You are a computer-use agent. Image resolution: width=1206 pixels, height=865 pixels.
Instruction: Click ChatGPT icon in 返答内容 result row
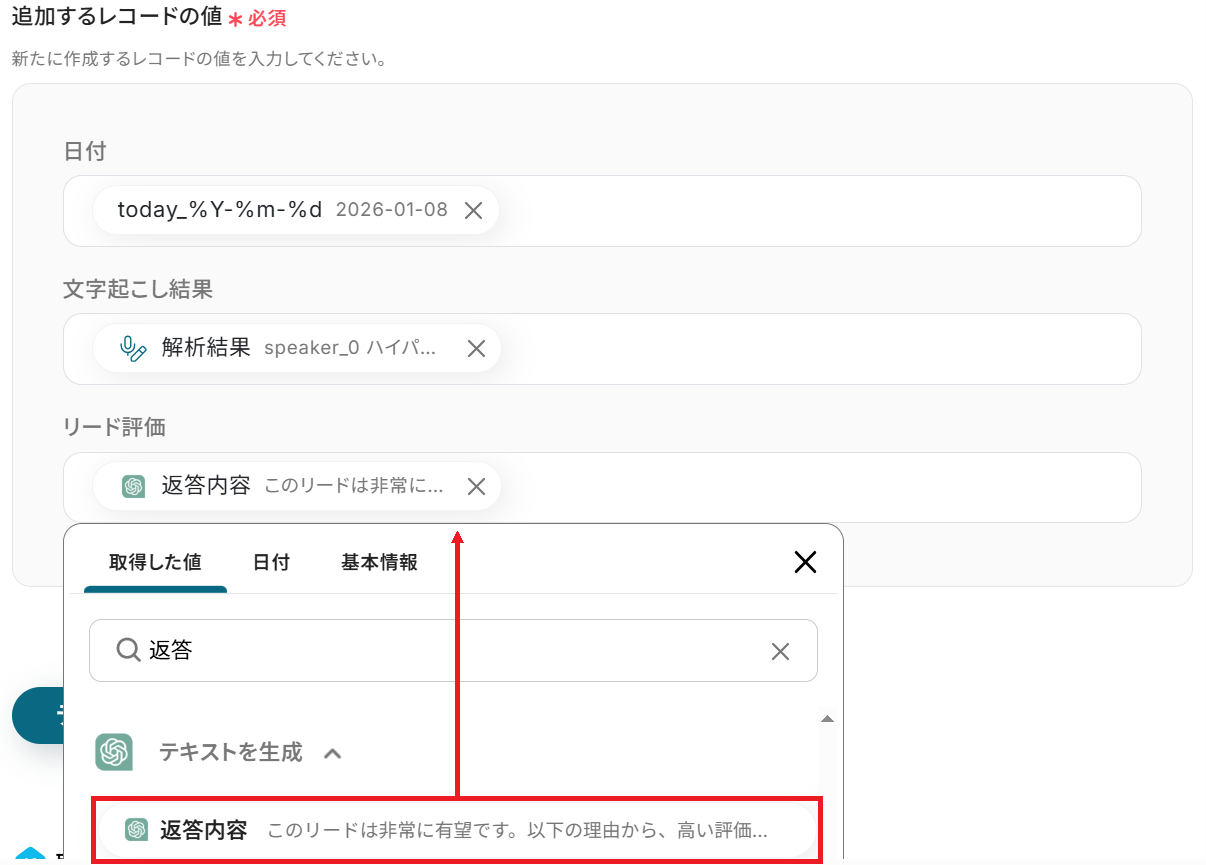tap(137, 830)
